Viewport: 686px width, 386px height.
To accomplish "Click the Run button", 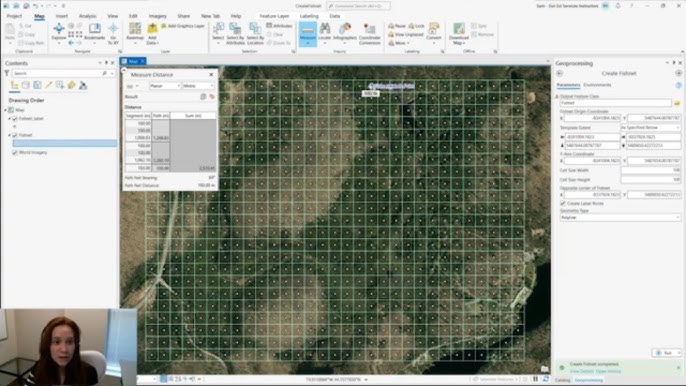I will (x=664, y=353).
